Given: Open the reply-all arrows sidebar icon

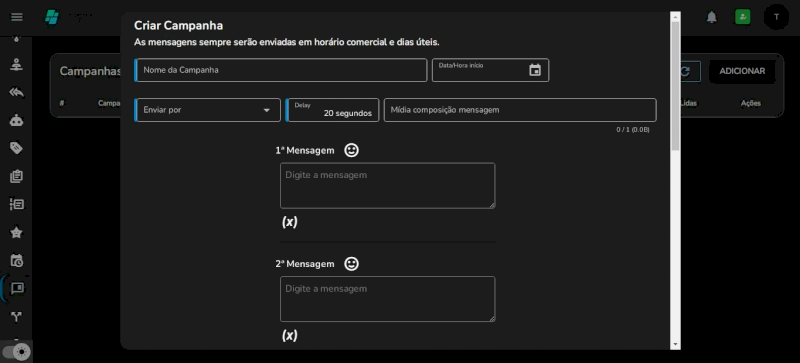Looking at the screenshot, I should pyautogui.click(x=16, y=92).
